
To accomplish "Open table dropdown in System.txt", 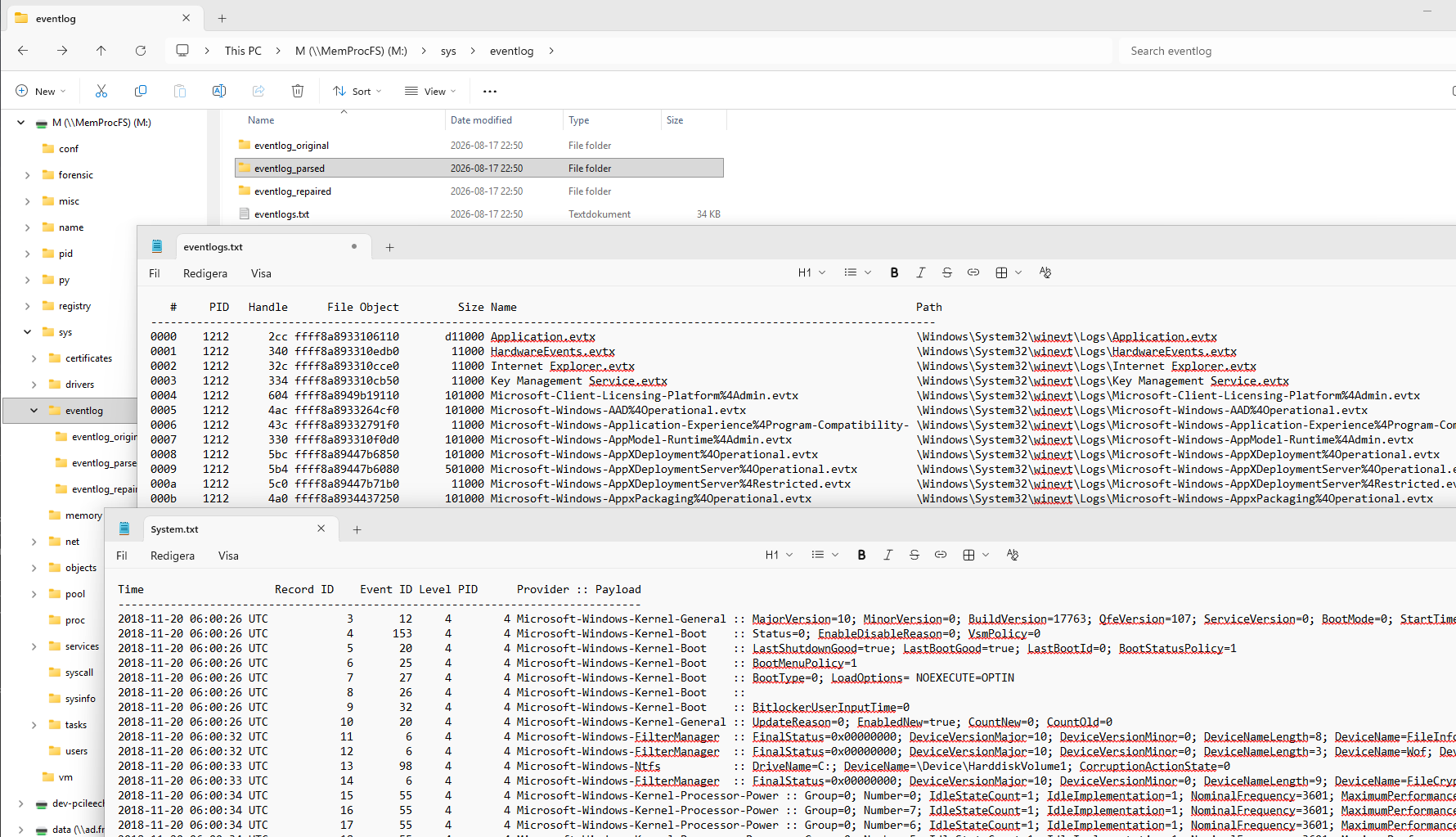I will (x=976, y=555).
